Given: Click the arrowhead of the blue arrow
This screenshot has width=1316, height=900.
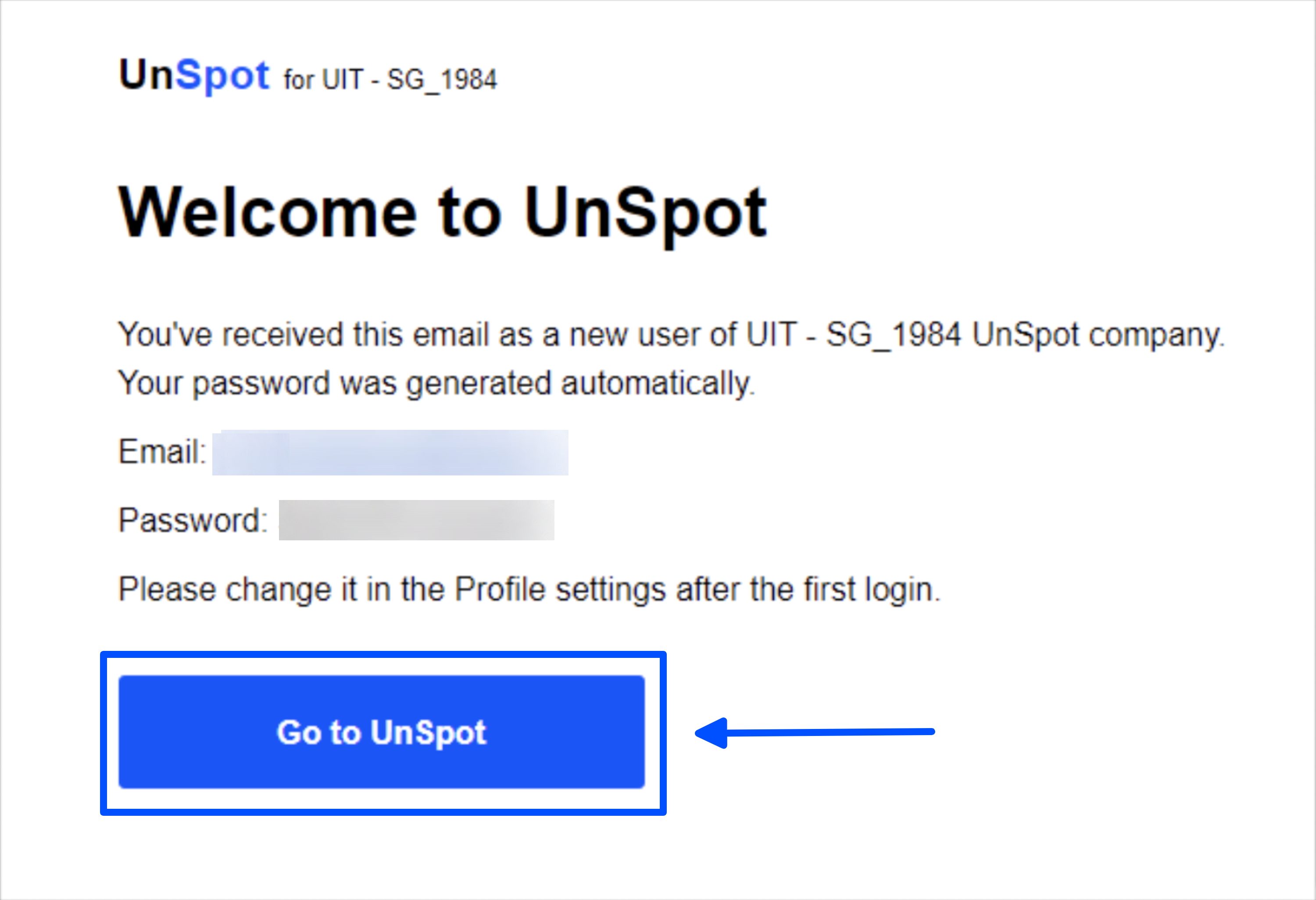Looking at the screenshot, I should tap(711, 733).
